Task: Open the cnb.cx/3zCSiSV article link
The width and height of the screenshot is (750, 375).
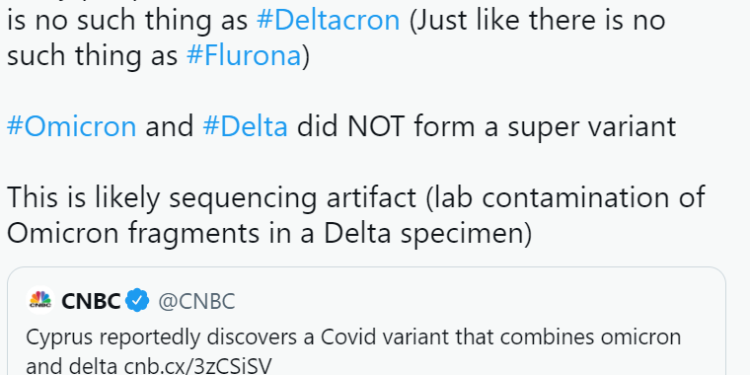Action: click(x=198, y=366)
